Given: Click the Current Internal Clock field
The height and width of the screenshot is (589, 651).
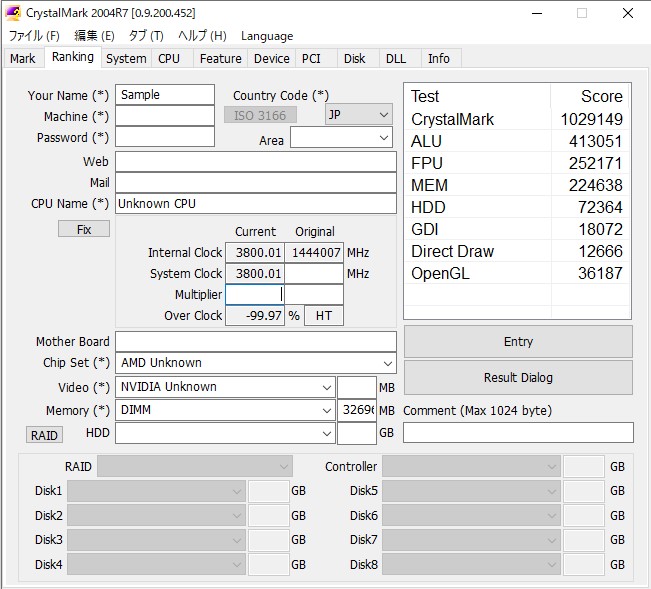Looking at the screenshot, I should [255, 252].
